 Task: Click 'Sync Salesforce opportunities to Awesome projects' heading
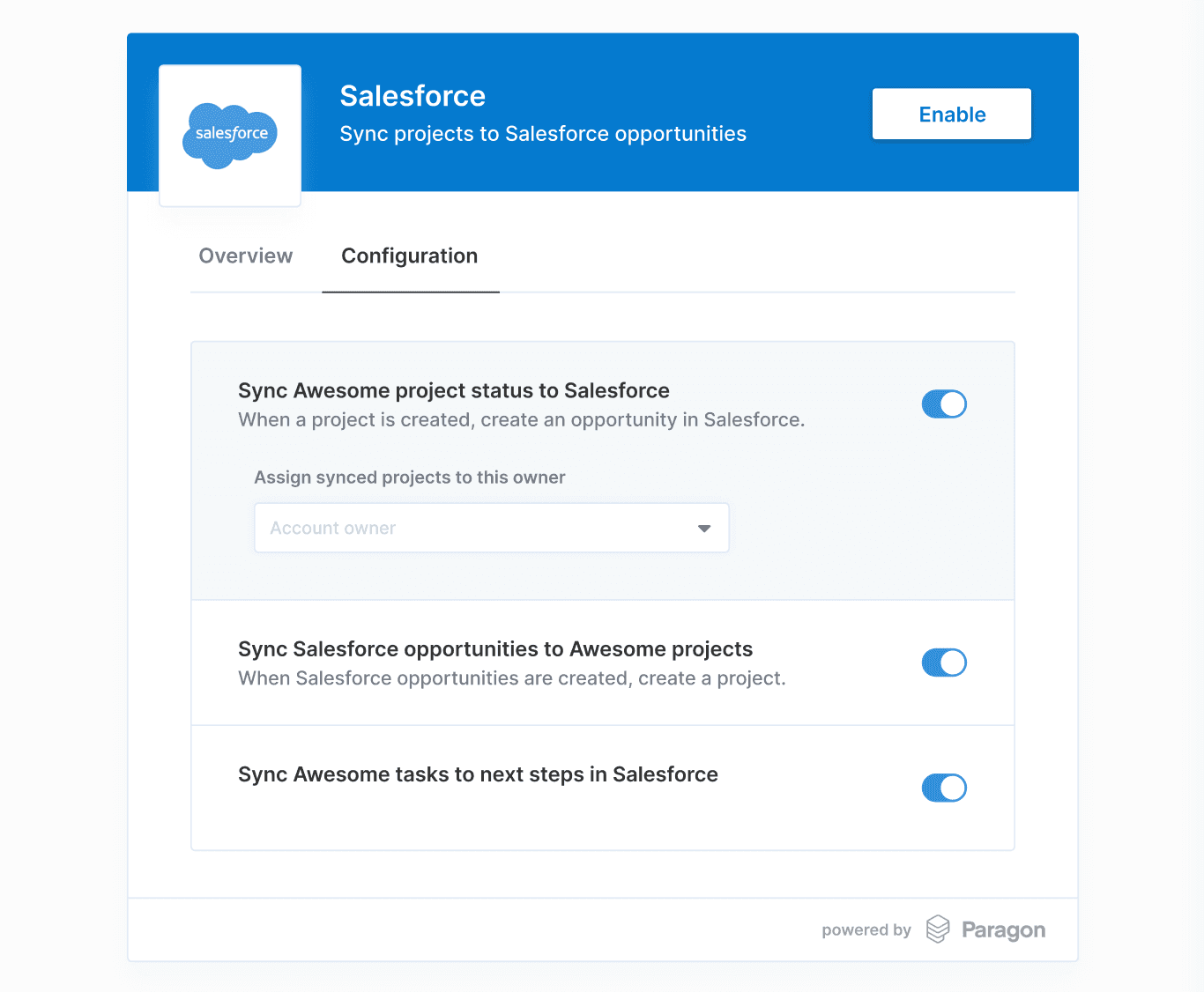coord(495,649)
